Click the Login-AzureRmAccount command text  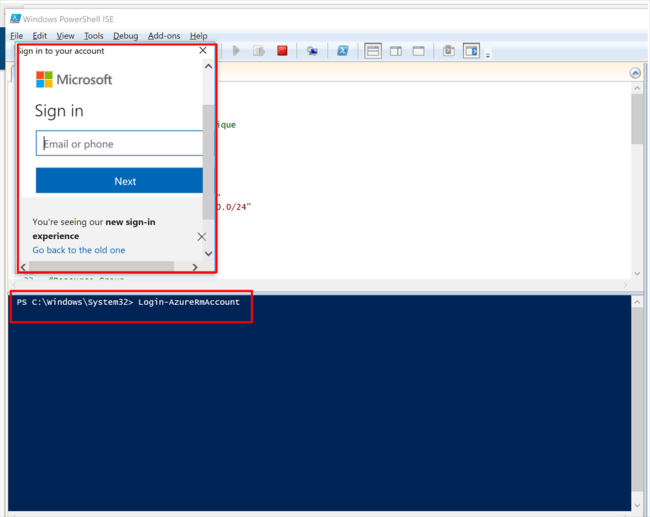(189, 302)
